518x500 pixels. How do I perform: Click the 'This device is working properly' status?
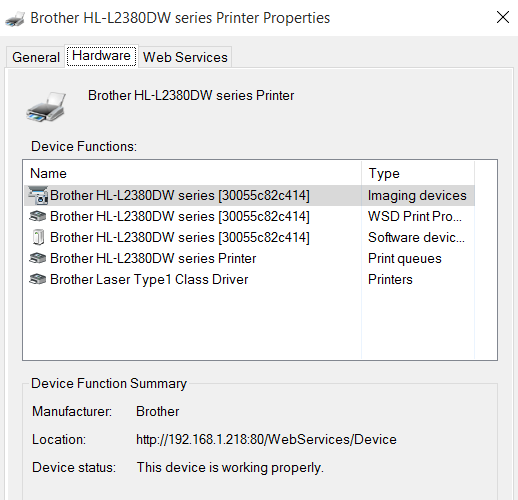pyautogui.click(x=230, y=467)
